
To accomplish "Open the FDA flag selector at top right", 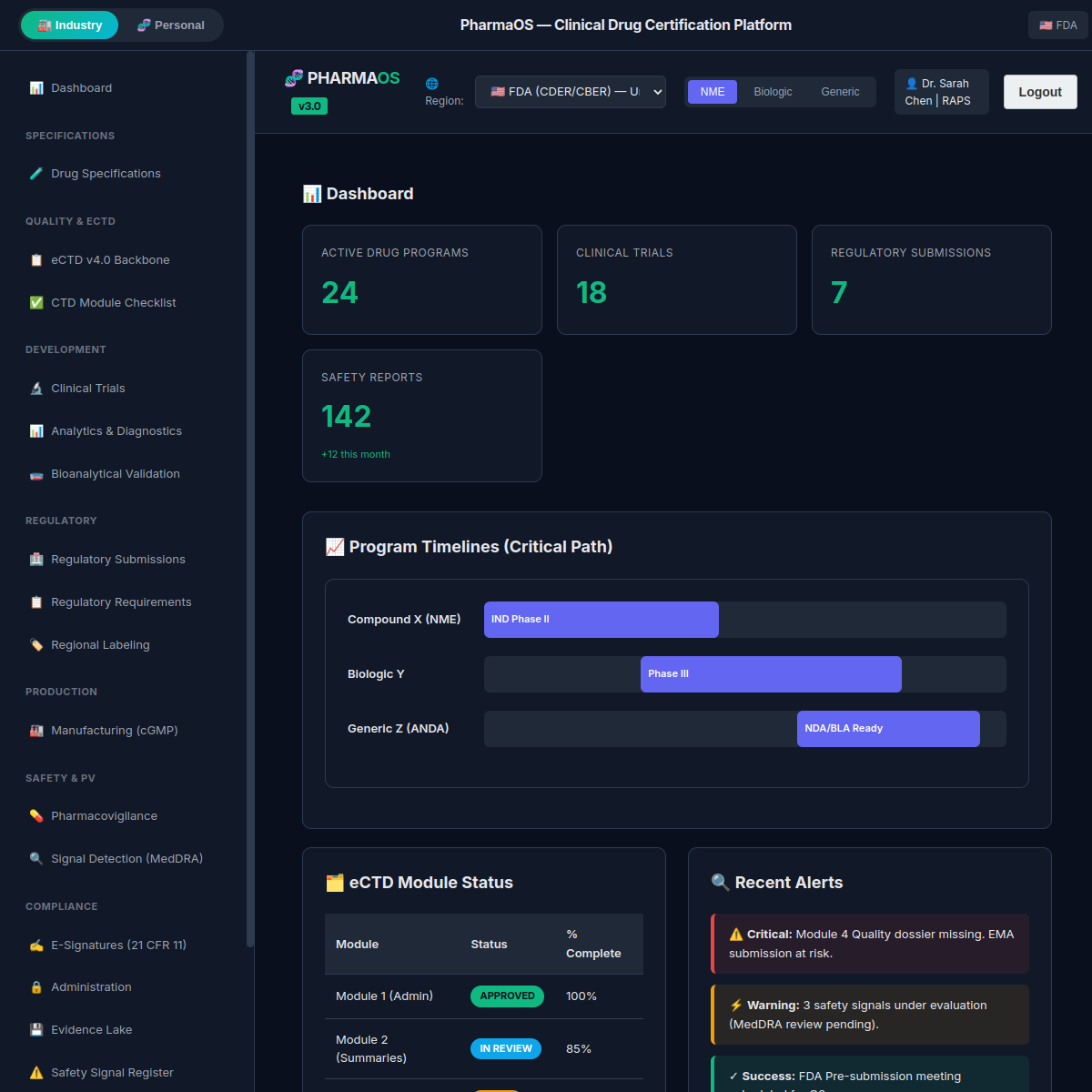I will tap(1057, 25).
